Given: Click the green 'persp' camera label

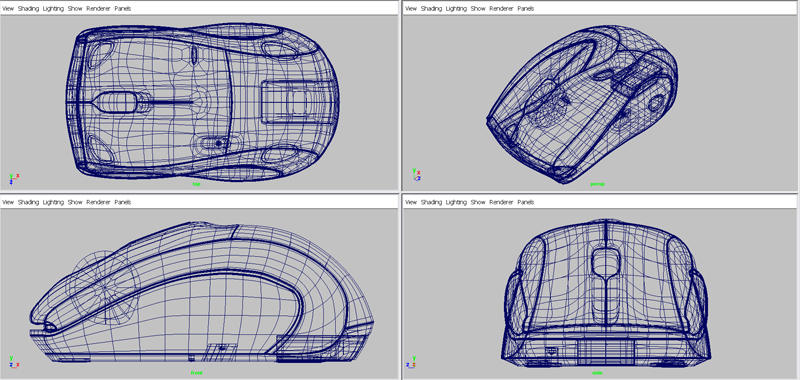Looking at the screenshot, I should (x=597, y=184).
